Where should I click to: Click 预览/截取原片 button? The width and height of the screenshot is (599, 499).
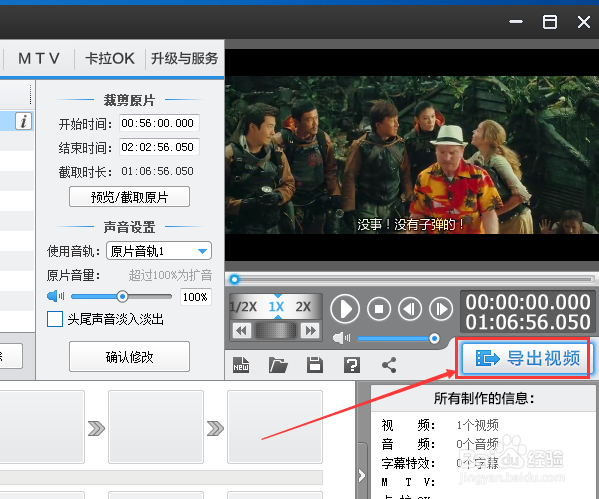(129, 197)
